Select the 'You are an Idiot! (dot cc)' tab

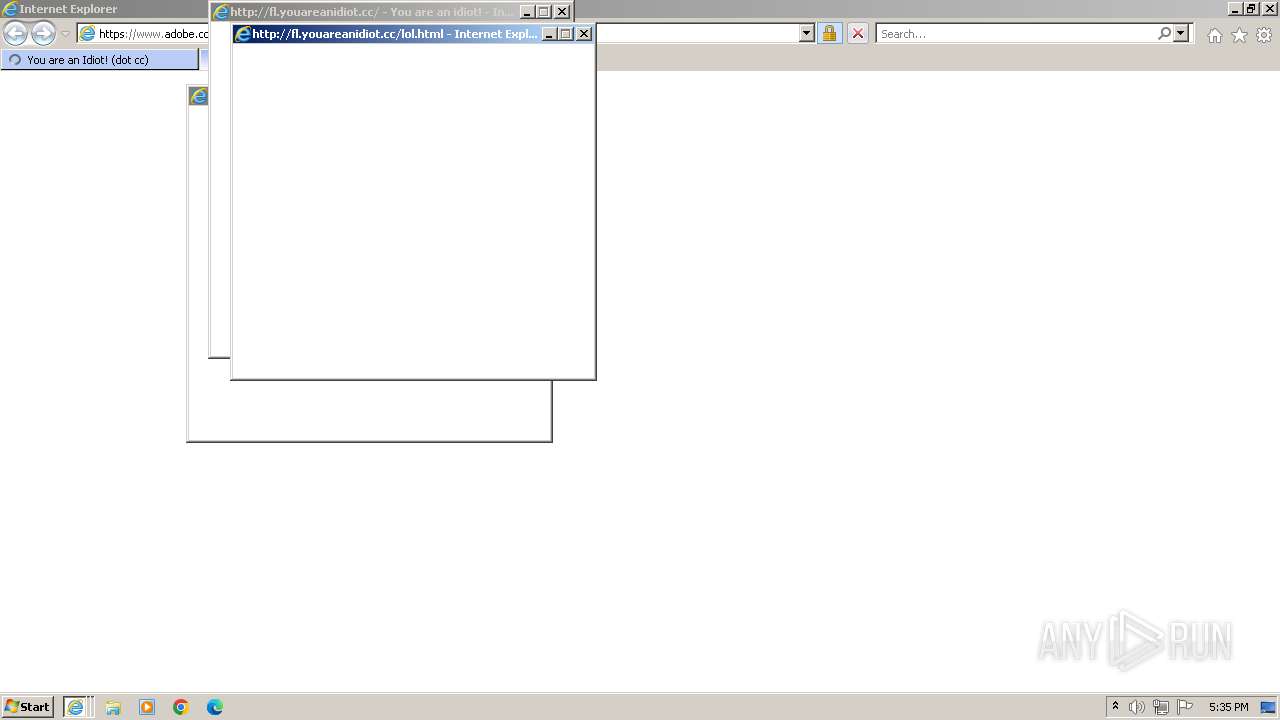(x=100, y=60)
